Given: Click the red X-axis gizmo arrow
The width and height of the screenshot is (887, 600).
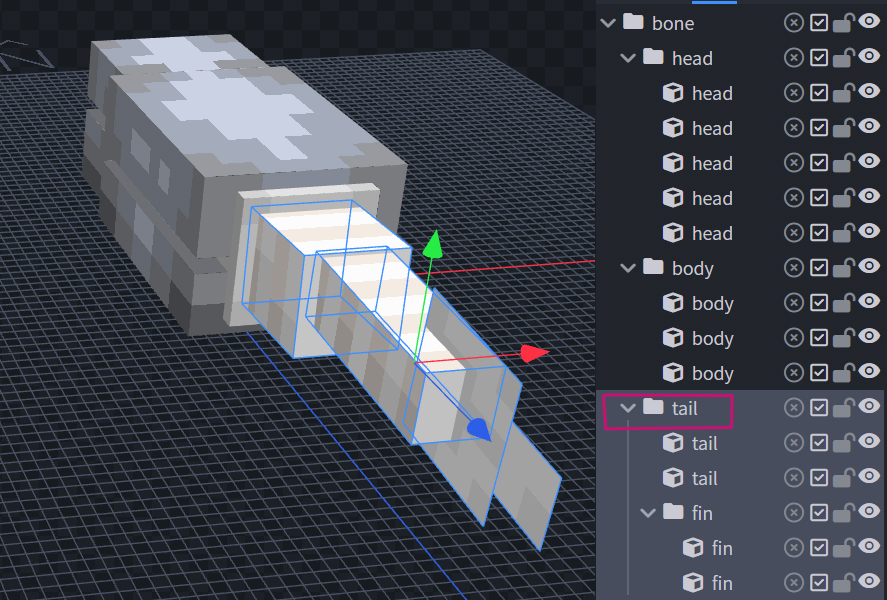Looking at the screenshot, I should [533, 354].
